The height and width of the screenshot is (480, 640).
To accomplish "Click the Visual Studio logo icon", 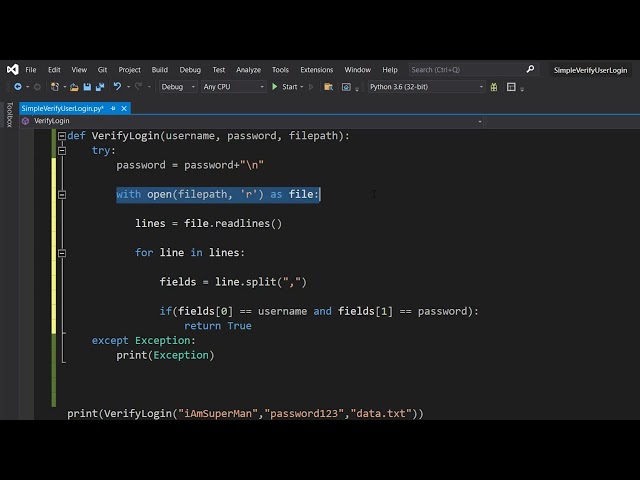I will [13, 69].
